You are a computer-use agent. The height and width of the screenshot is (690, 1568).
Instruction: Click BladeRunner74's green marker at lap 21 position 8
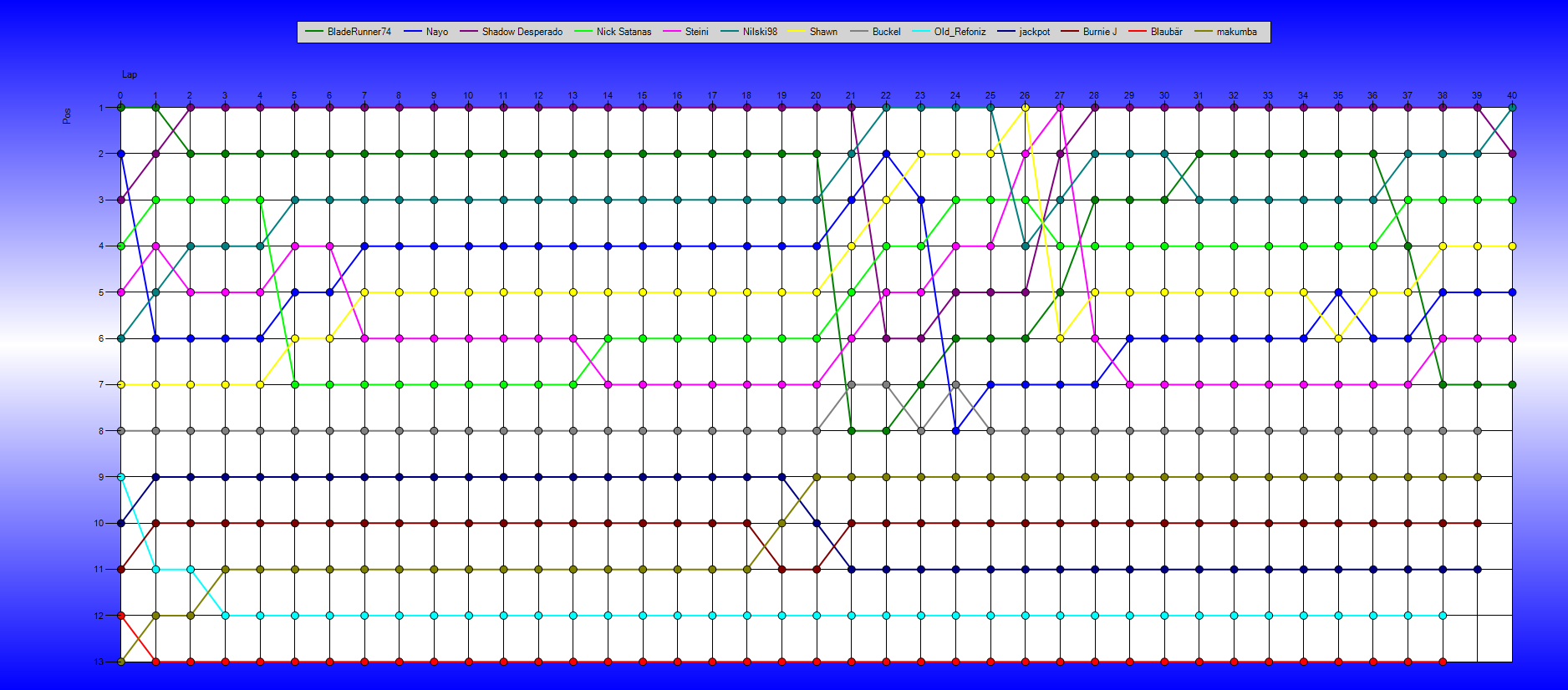(851, 431)
